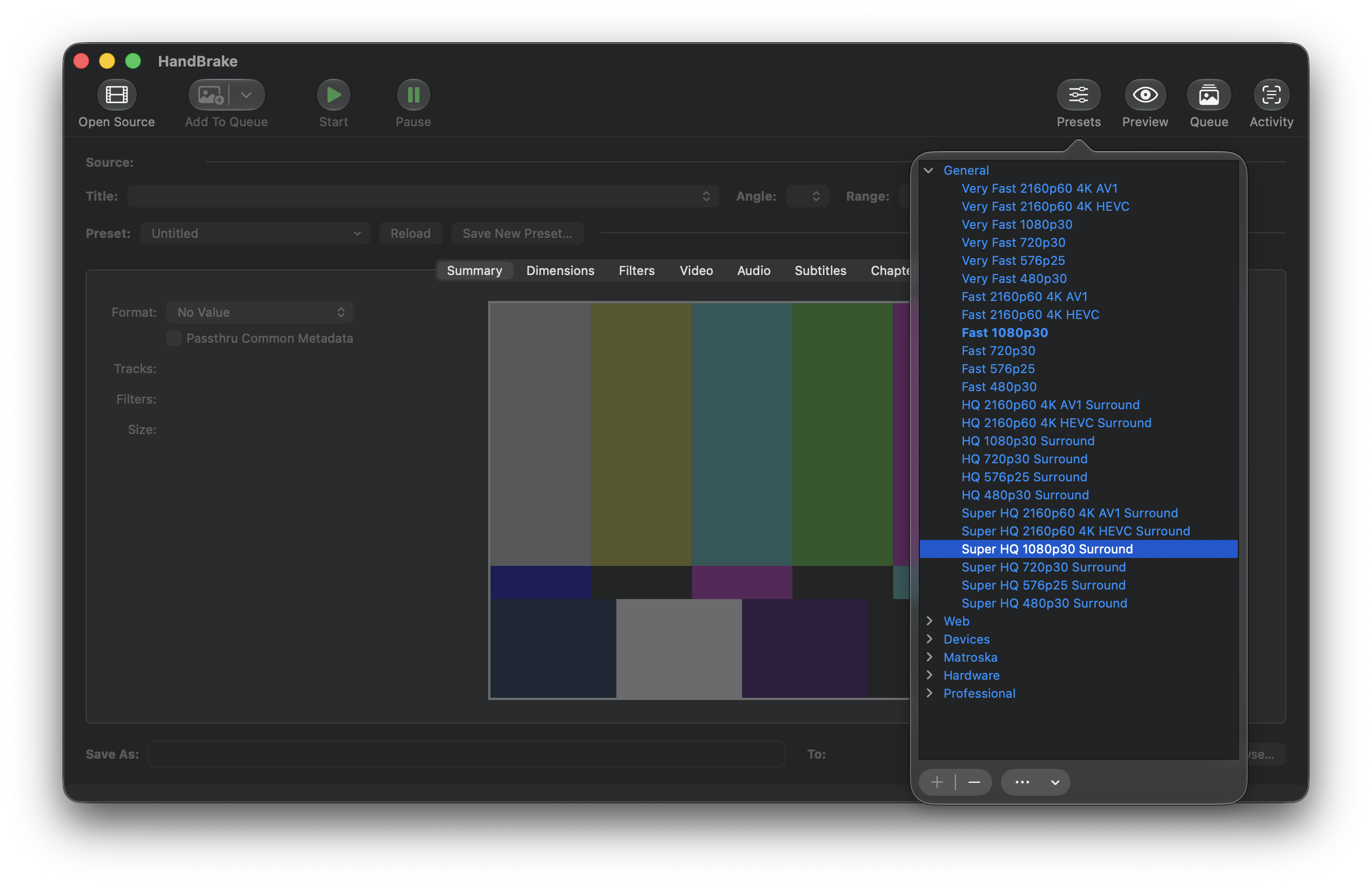The image size is (1372, 886).
Task: Expand the Devices preset category
Action: click(x=929, y=639)
